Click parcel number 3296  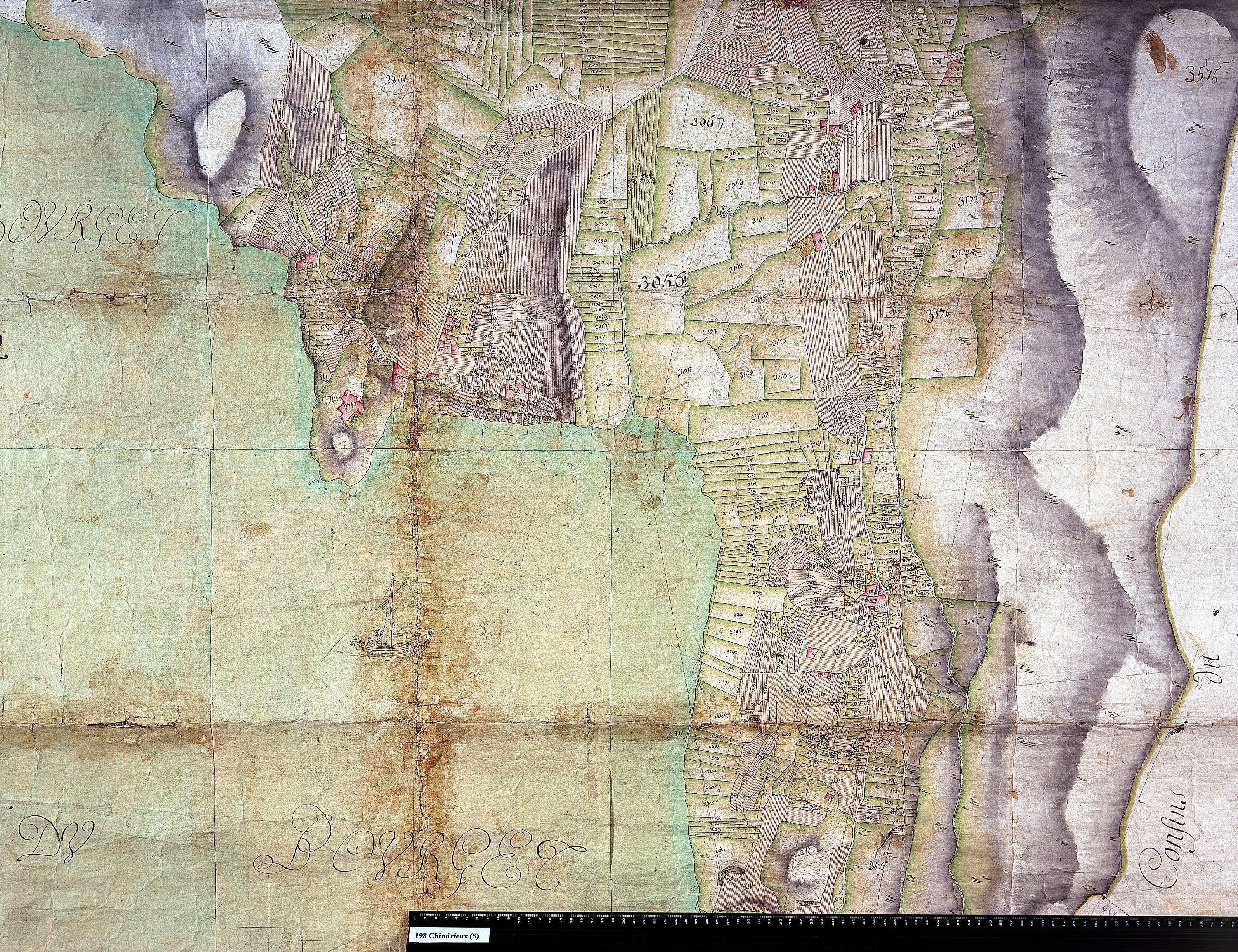(x=736, y=630)
